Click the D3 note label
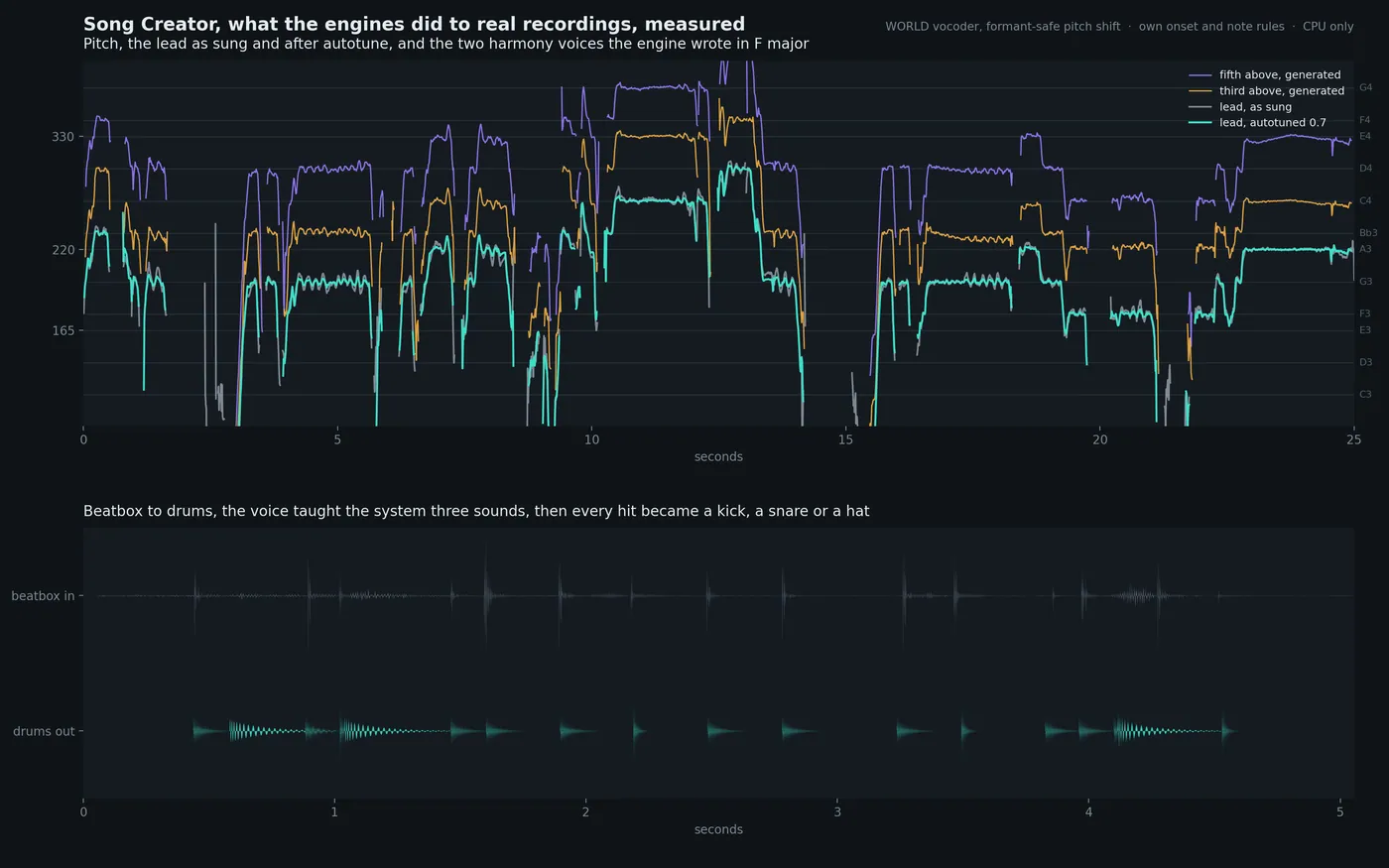1389x868 pixels. pyautogui.click(x=1365, y=363)
